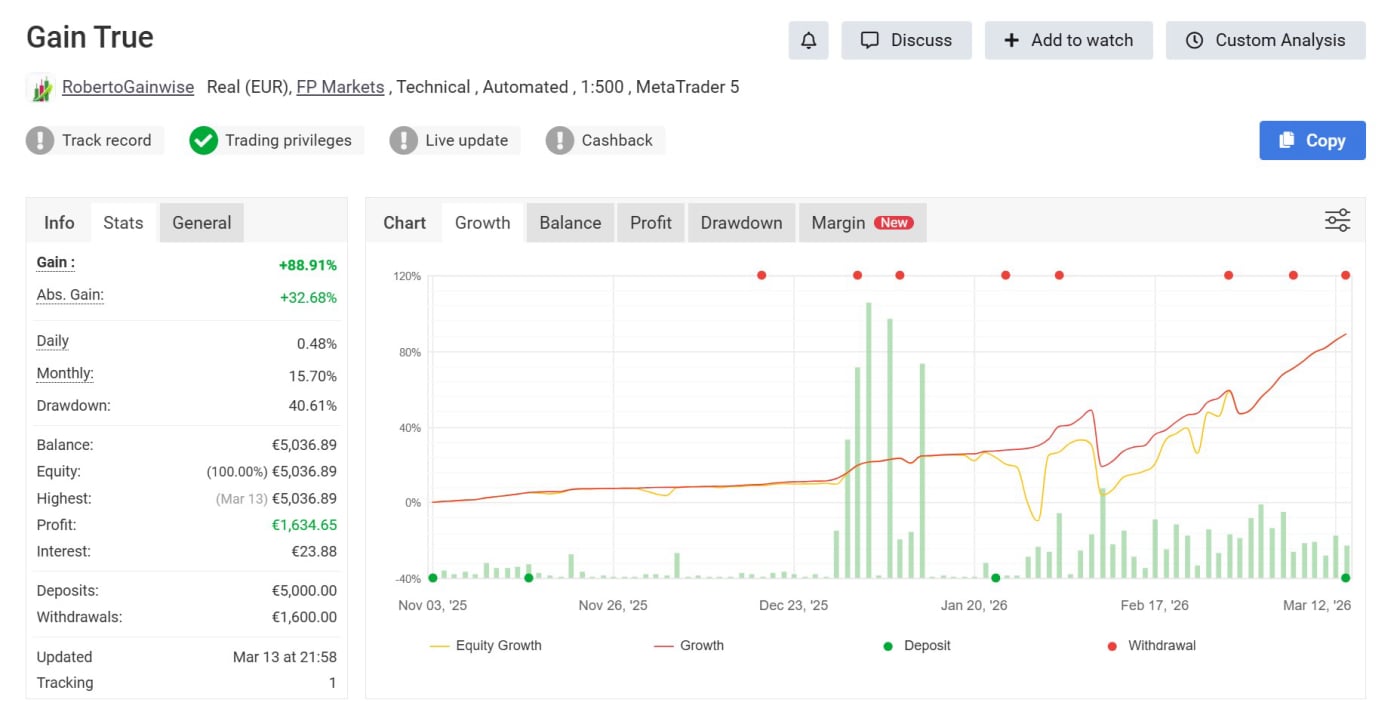Click the Live update status icon
This screenshot has width=1400, height=709.
pyautogui.click(x=403, y=140)
